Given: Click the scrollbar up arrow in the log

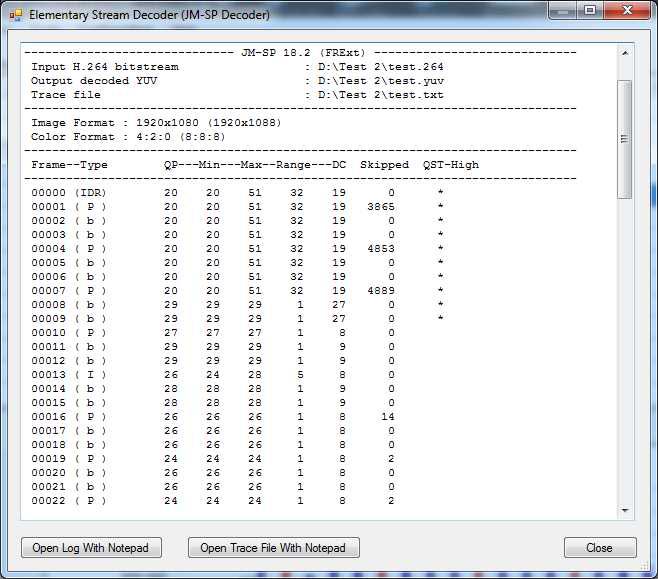Looking at the screenshot, I should [626, 52].
